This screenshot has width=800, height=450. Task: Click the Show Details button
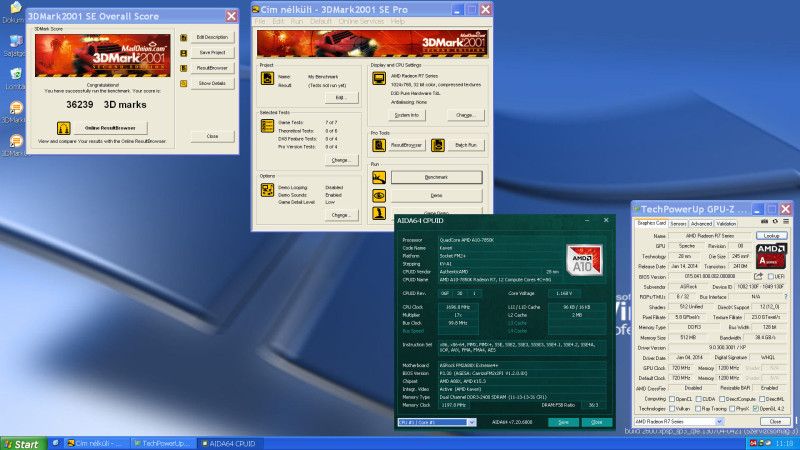click(x=212, y=83)
